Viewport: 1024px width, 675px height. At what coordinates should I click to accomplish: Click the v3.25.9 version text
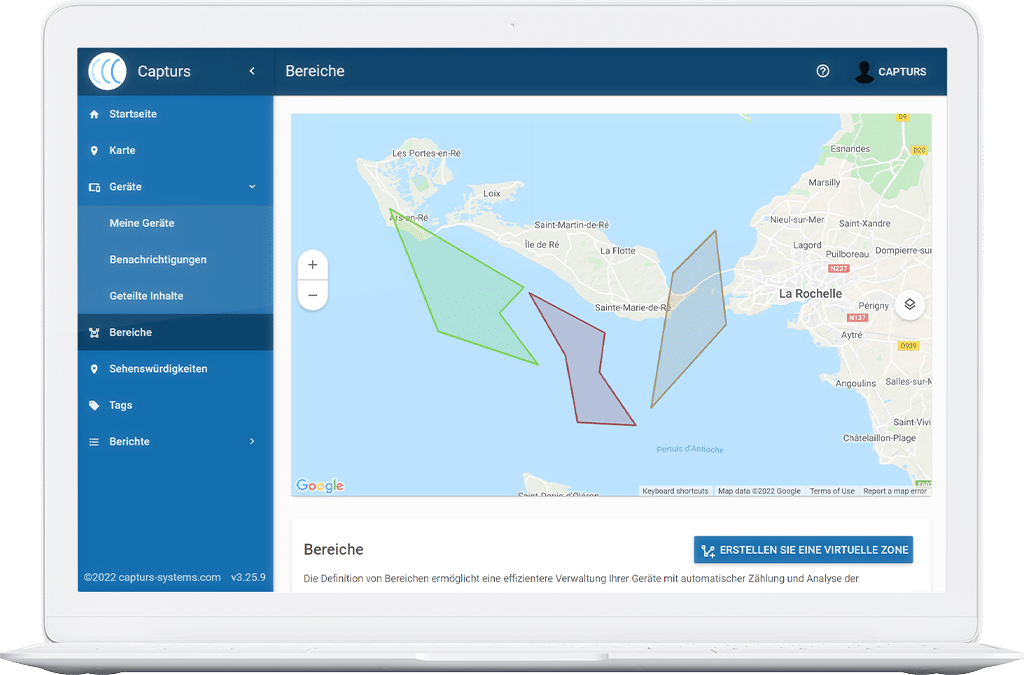pyautogui.click(x=248, y=578)
